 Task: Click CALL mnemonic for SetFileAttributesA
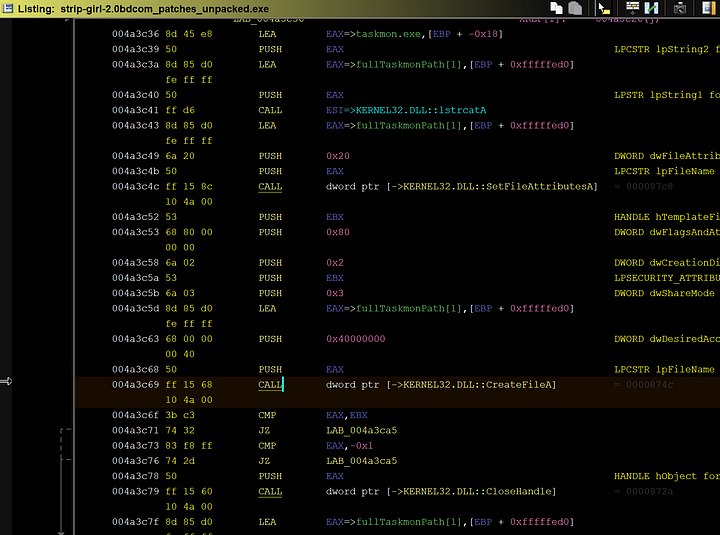click(270, 186)
